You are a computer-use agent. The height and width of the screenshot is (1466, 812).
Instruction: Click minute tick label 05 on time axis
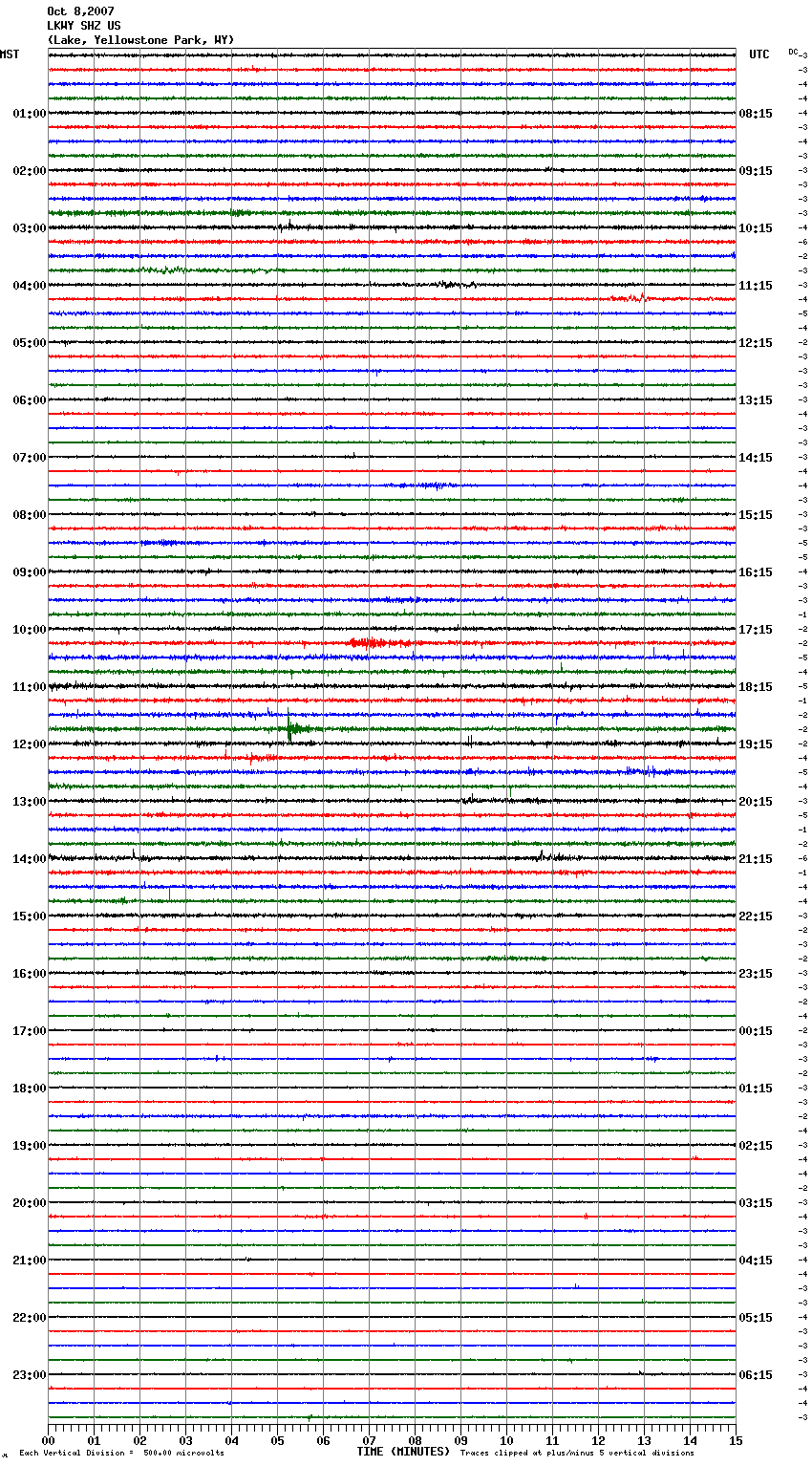click(277, 1440)
